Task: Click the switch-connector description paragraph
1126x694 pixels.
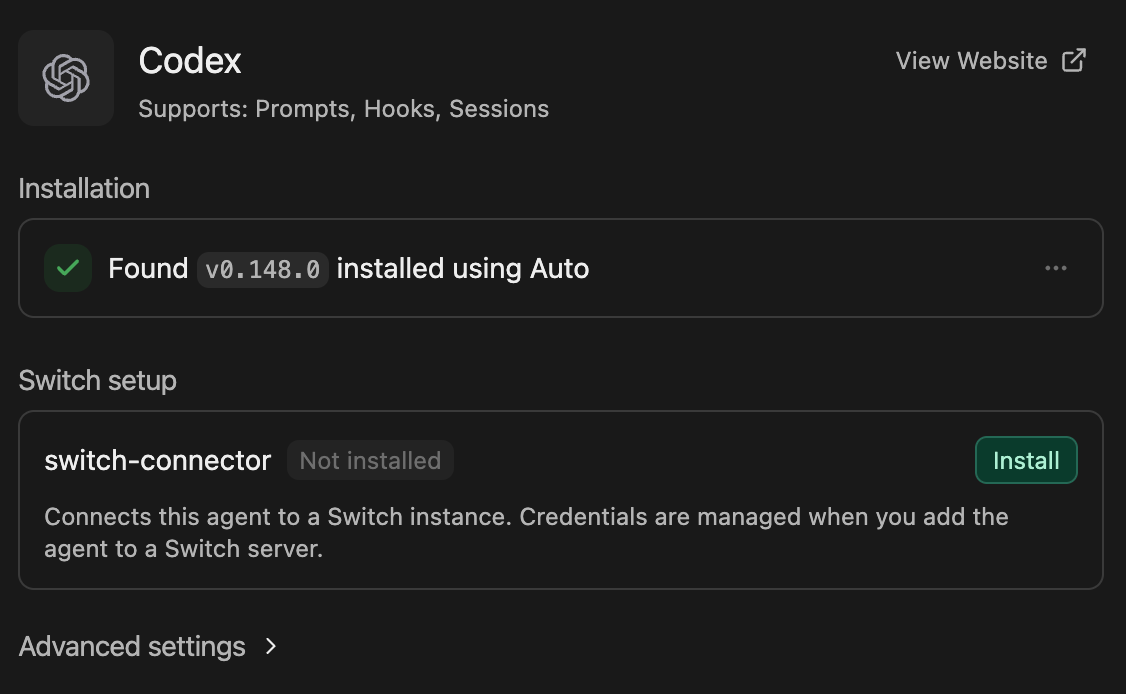Action: coord(526,532)
